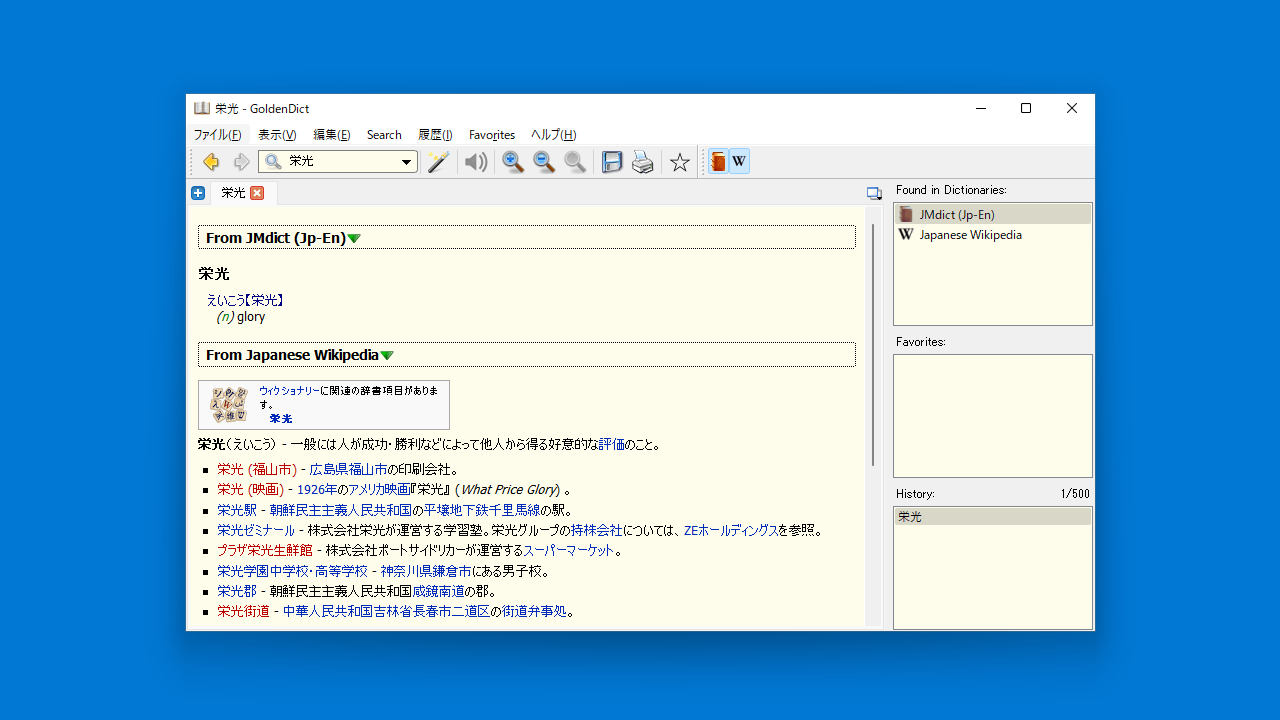Open the red 栄光 (映画) link

click(250, 490)
